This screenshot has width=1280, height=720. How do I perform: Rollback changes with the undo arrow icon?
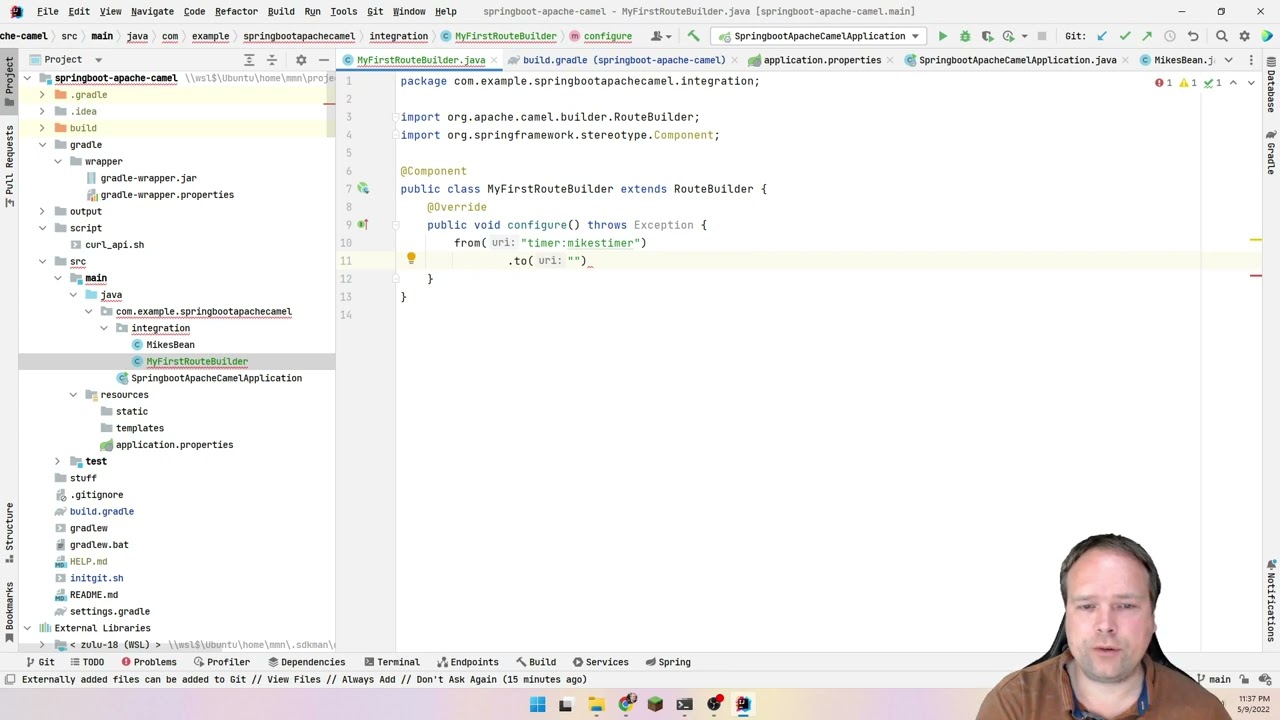[x=1193, y=36]
